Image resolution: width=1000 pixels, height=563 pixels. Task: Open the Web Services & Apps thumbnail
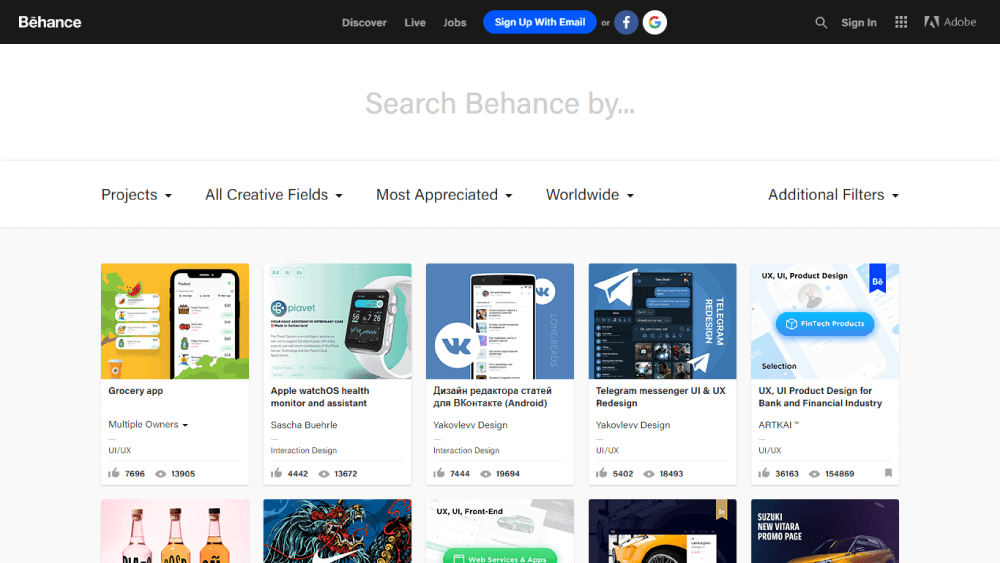[x=500, y=531]
